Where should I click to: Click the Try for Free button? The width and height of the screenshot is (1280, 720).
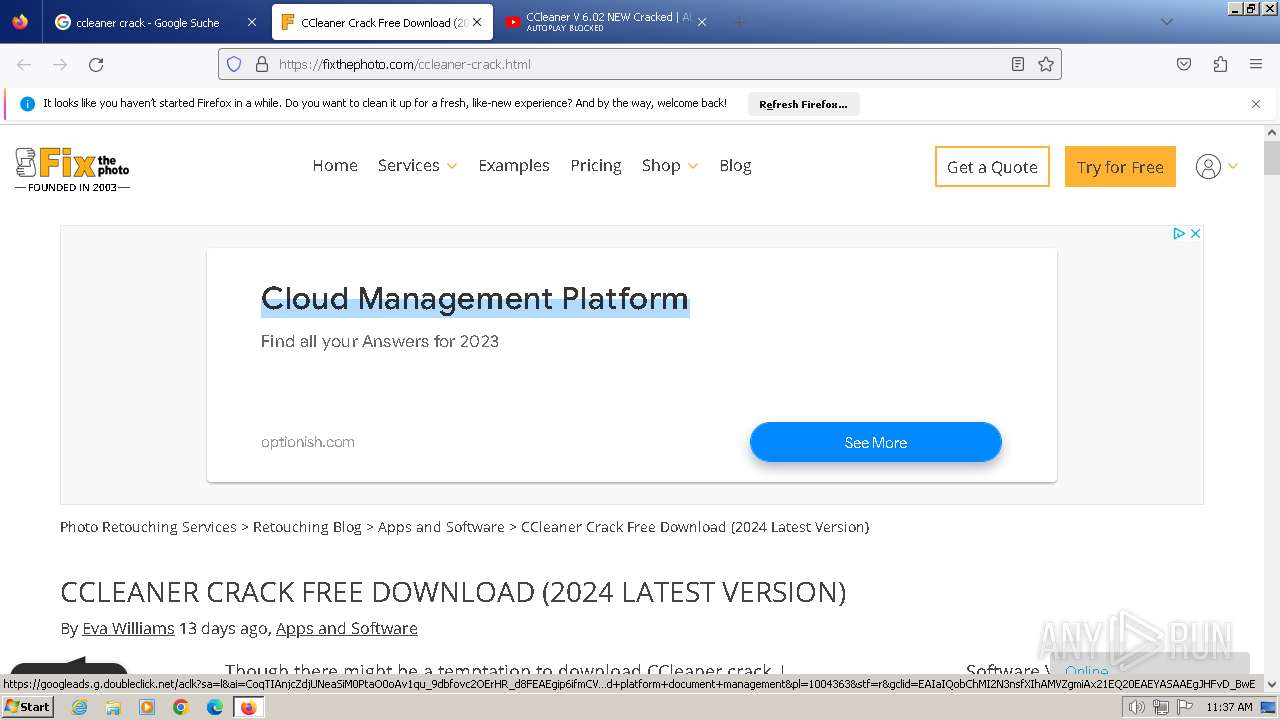(x=1120, y=167)
